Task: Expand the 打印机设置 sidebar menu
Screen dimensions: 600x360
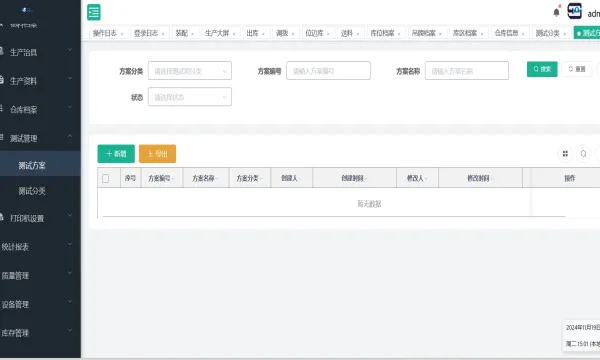Action: point(40,218)
